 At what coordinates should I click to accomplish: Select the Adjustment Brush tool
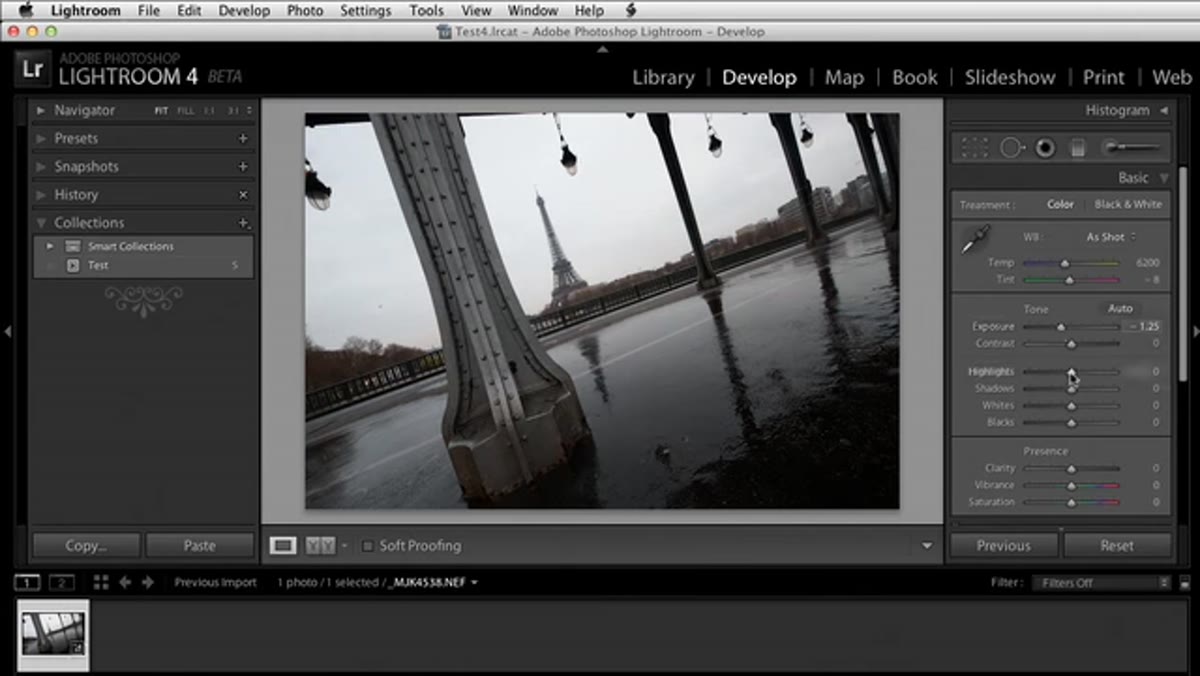click(1131, 148)
